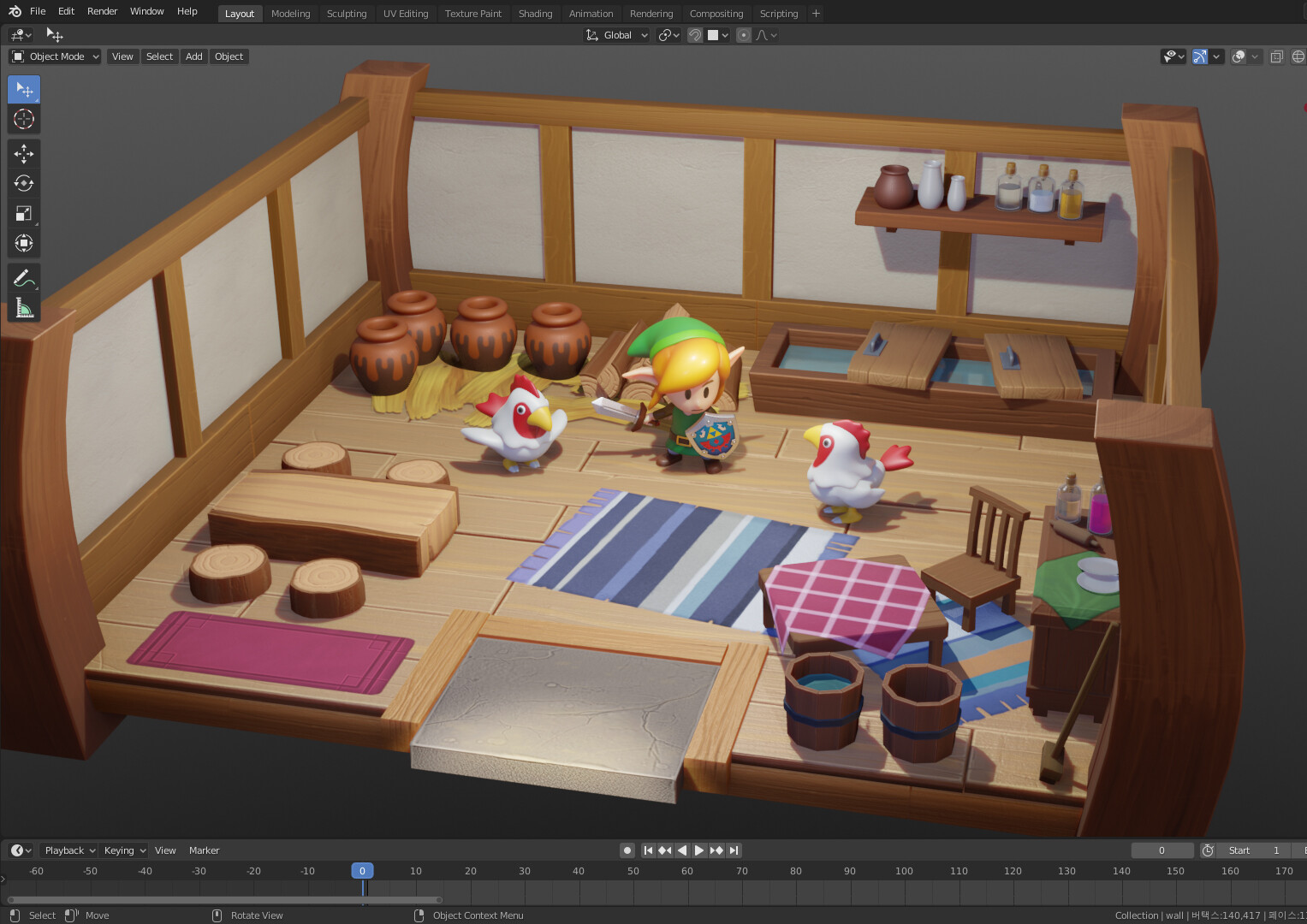Expand the overlays options dropdown arrow

tap(1255, 56)
